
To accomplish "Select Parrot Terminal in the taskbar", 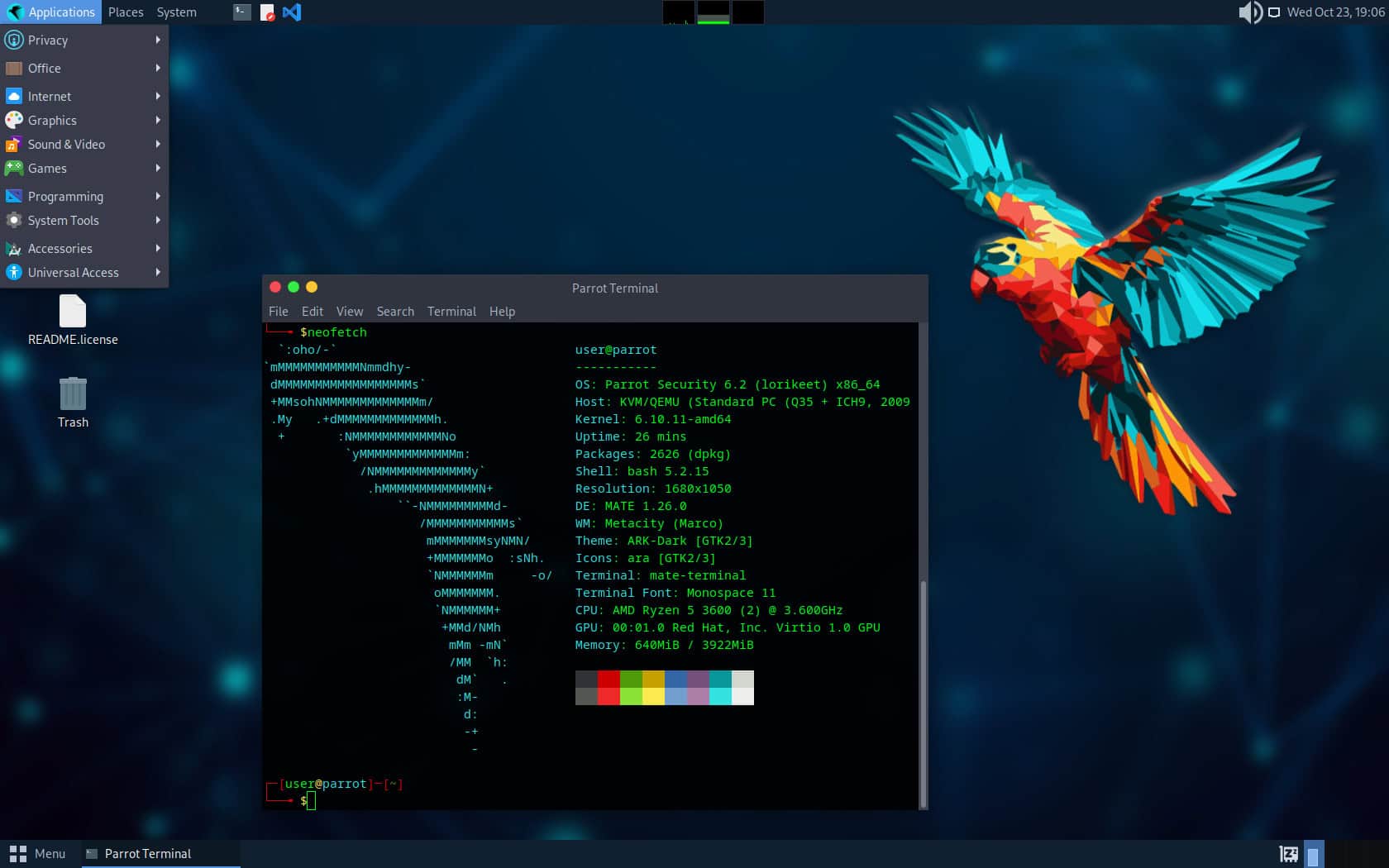I will [x=147, y=853].
